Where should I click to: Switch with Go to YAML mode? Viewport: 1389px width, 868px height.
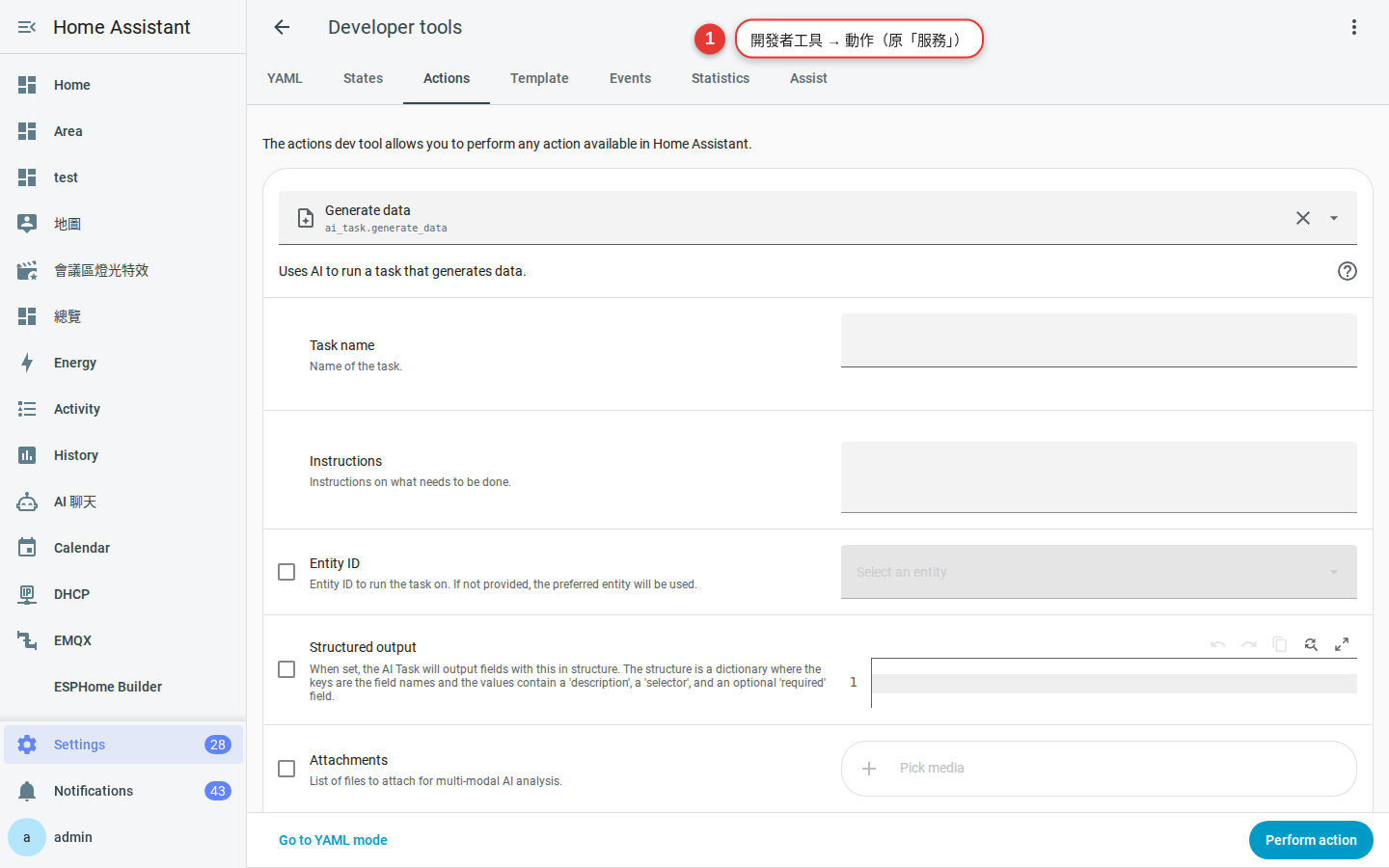point(333,840)
